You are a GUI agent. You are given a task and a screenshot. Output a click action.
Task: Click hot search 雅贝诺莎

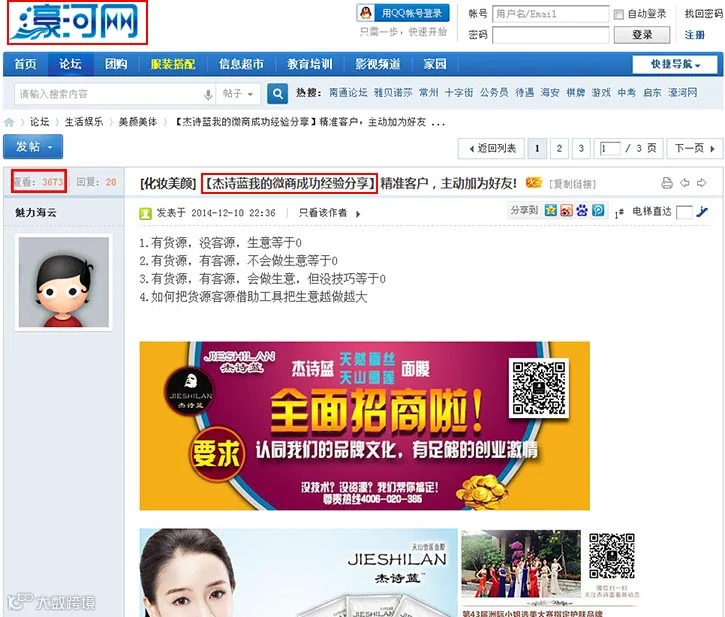393,93
